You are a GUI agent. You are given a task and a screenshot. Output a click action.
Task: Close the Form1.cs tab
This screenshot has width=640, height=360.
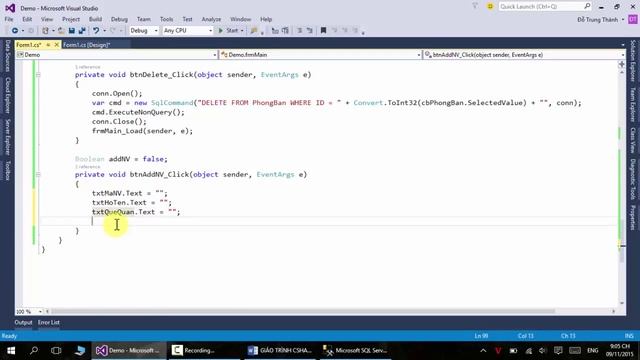click(56, 44)
